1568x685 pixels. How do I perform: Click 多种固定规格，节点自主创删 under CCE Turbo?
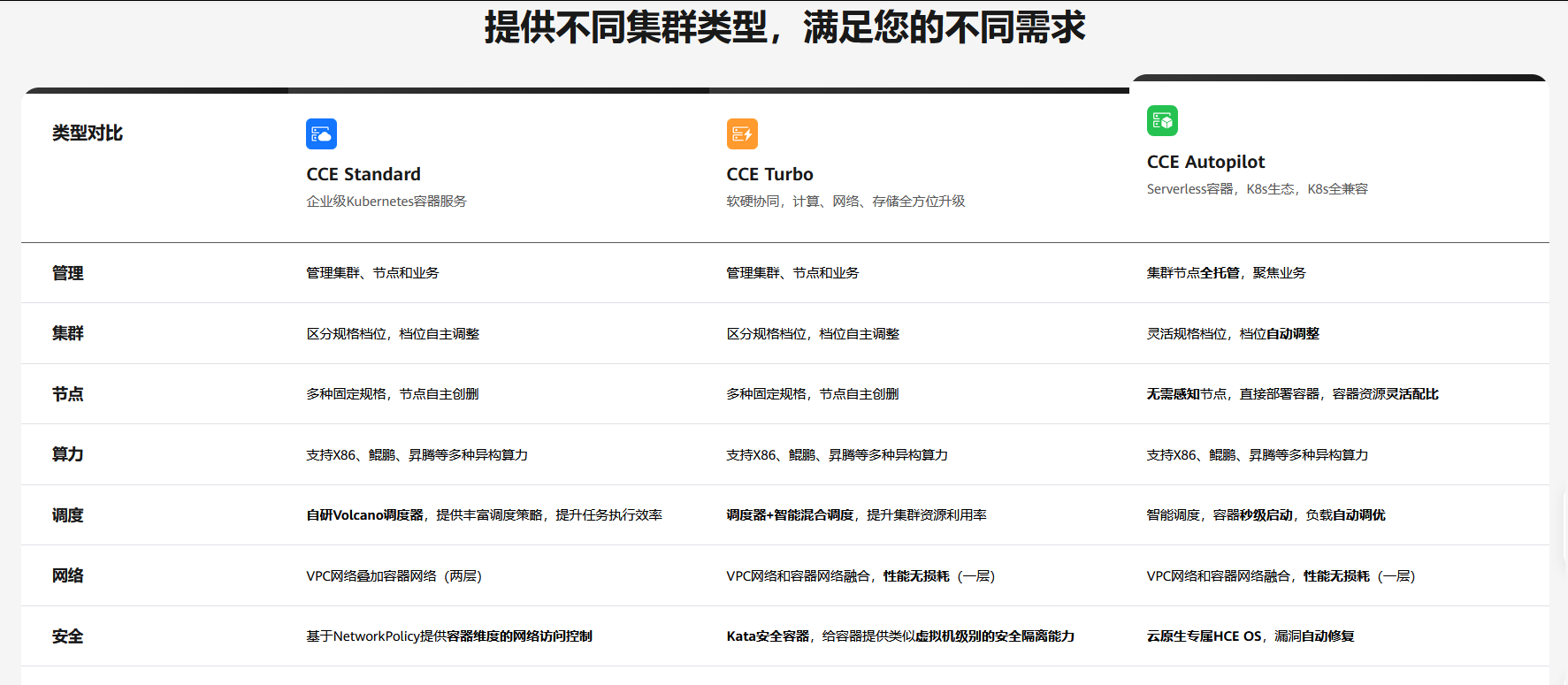tap(813, 394)
